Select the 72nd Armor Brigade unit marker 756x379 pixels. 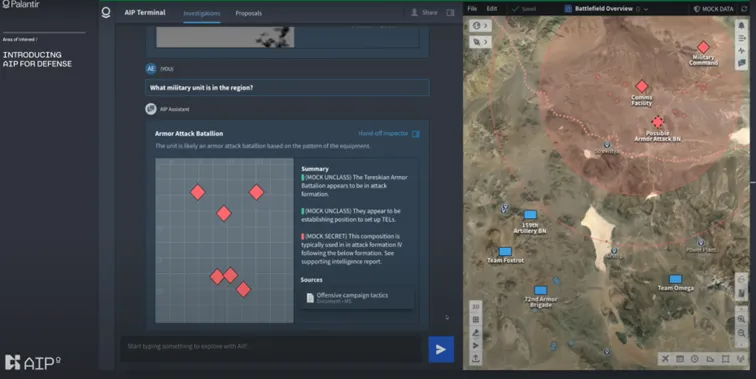click(x=540, y=290)
